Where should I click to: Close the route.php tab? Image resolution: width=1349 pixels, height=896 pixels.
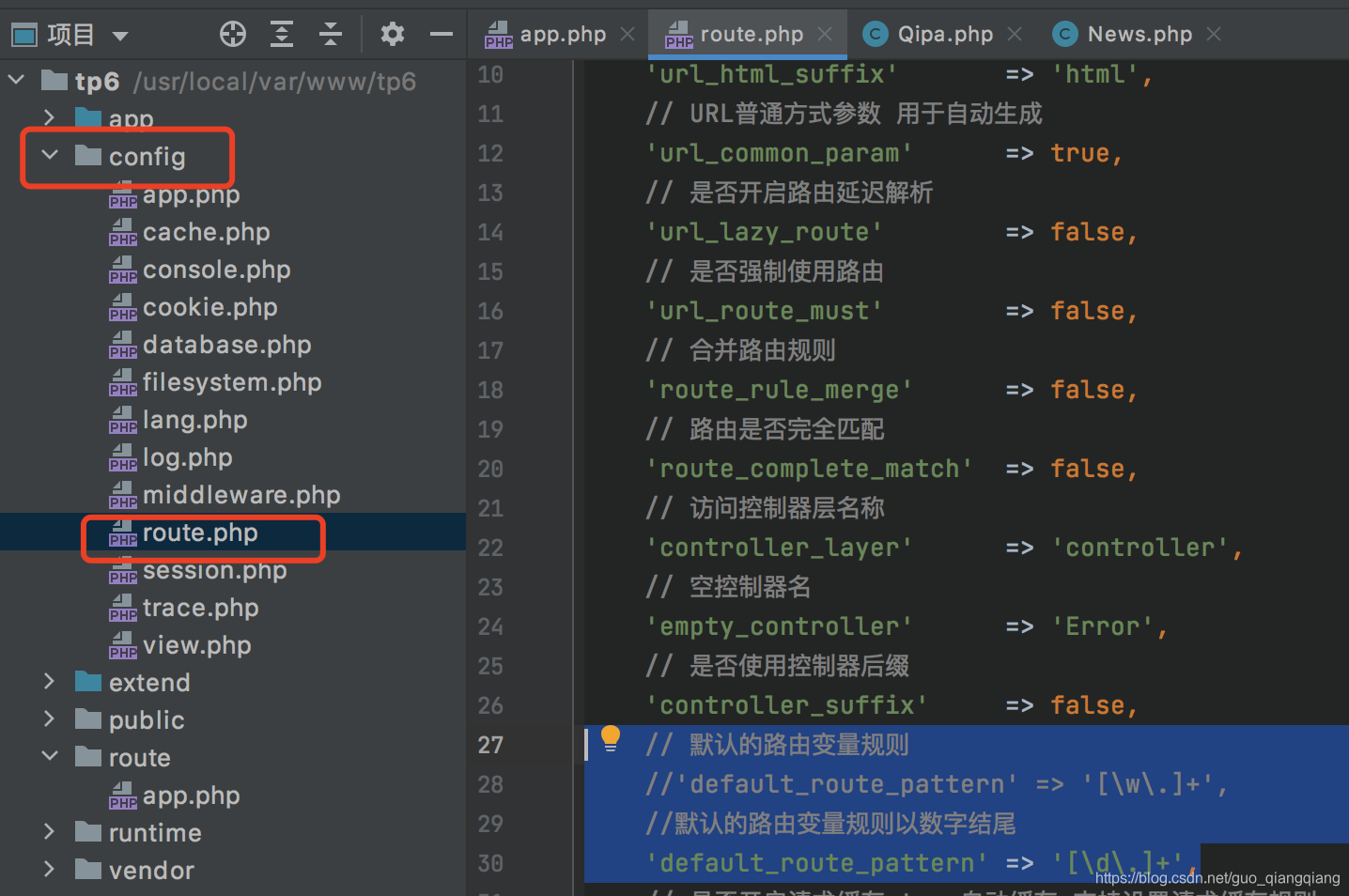click(x=825, y=35)
